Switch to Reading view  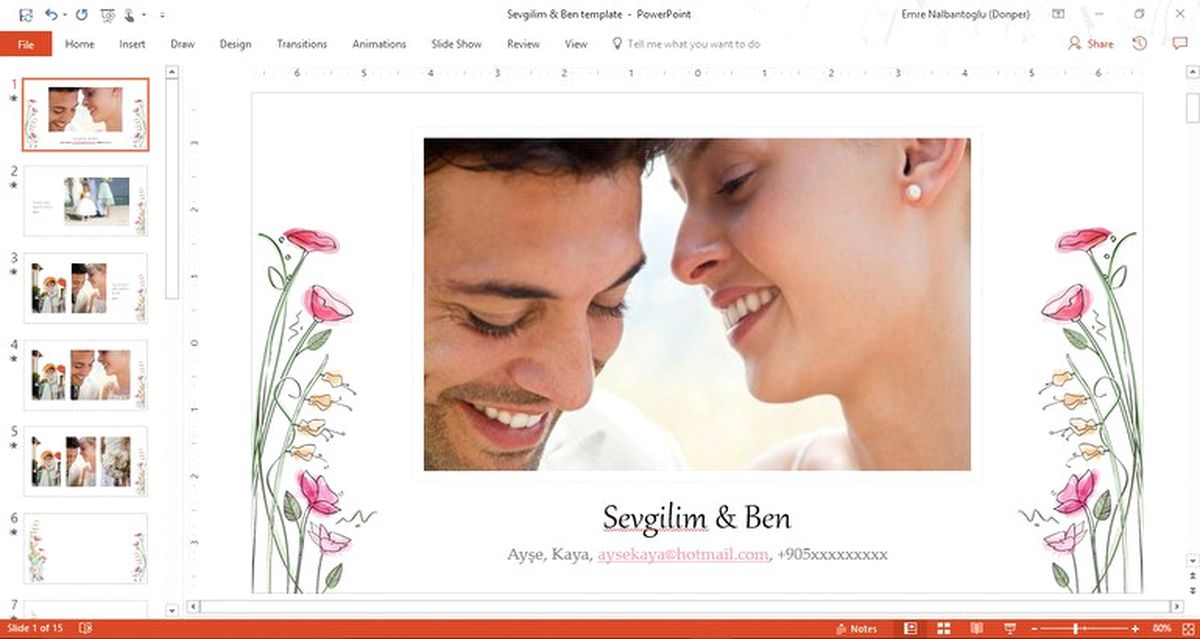[x=976, y=629]
